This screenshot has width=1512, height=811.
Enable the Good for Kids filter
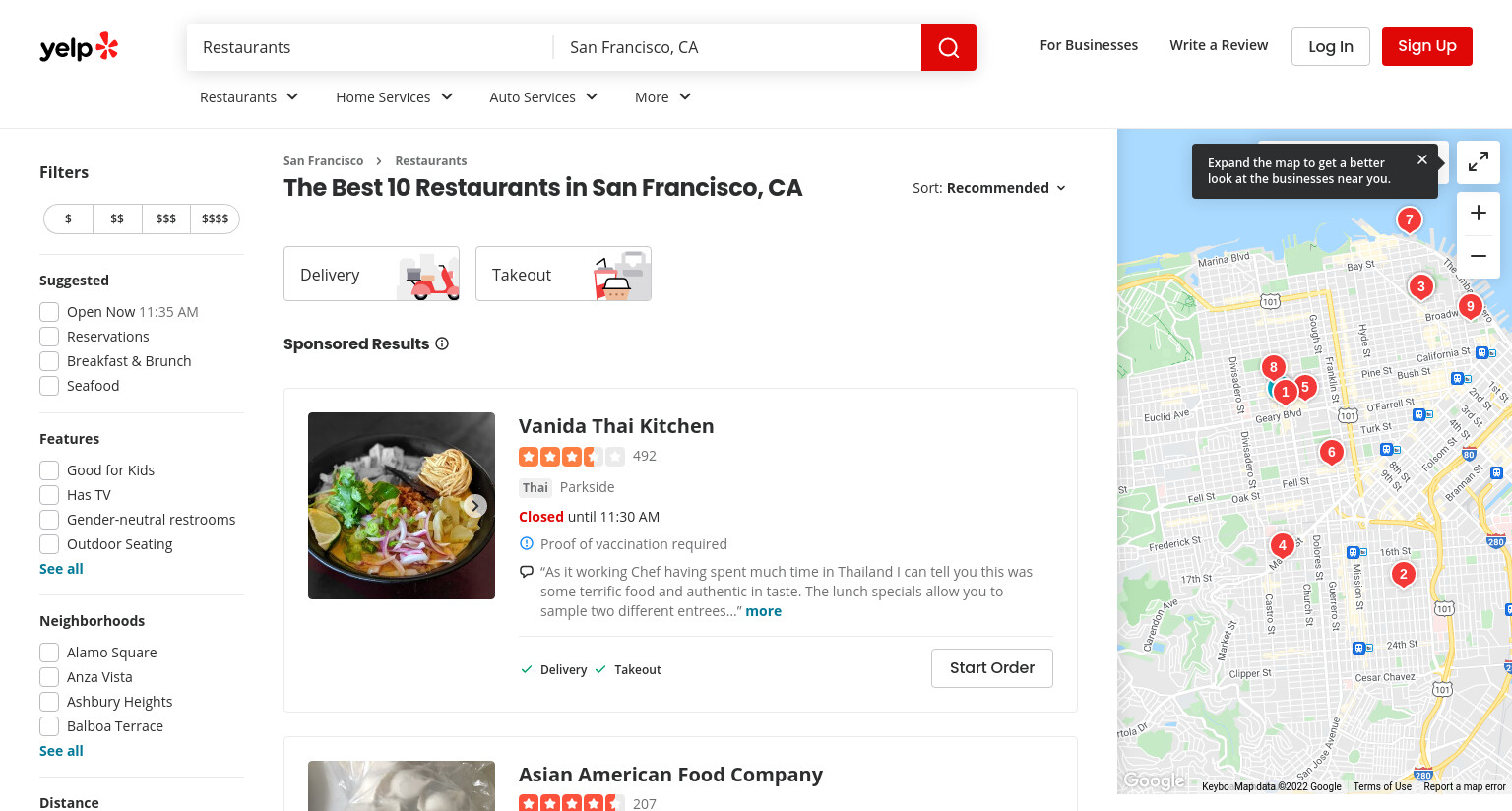49,470
